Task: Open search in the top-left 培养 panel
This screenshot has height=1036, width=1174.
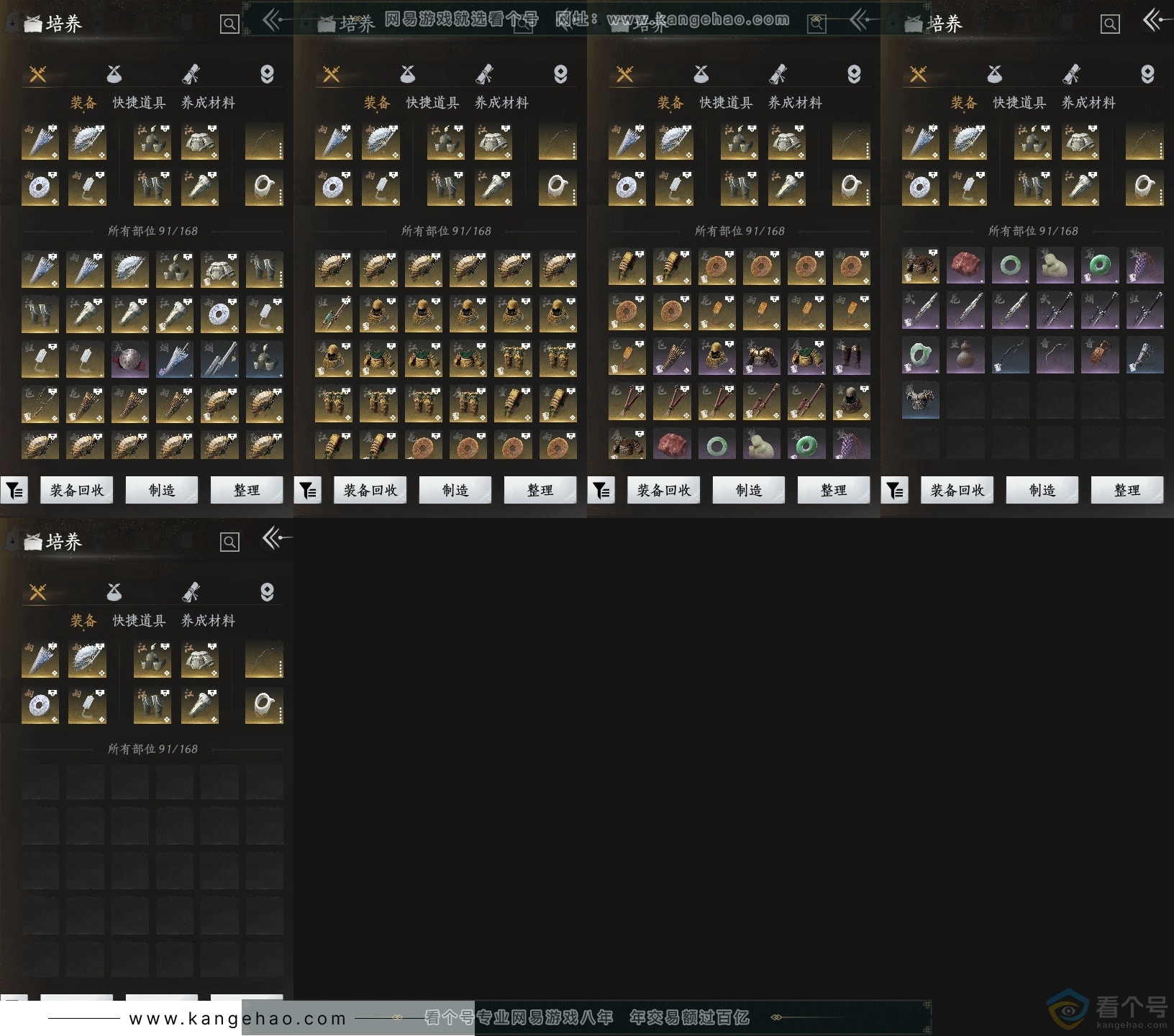Action: [x=229, y=24]
